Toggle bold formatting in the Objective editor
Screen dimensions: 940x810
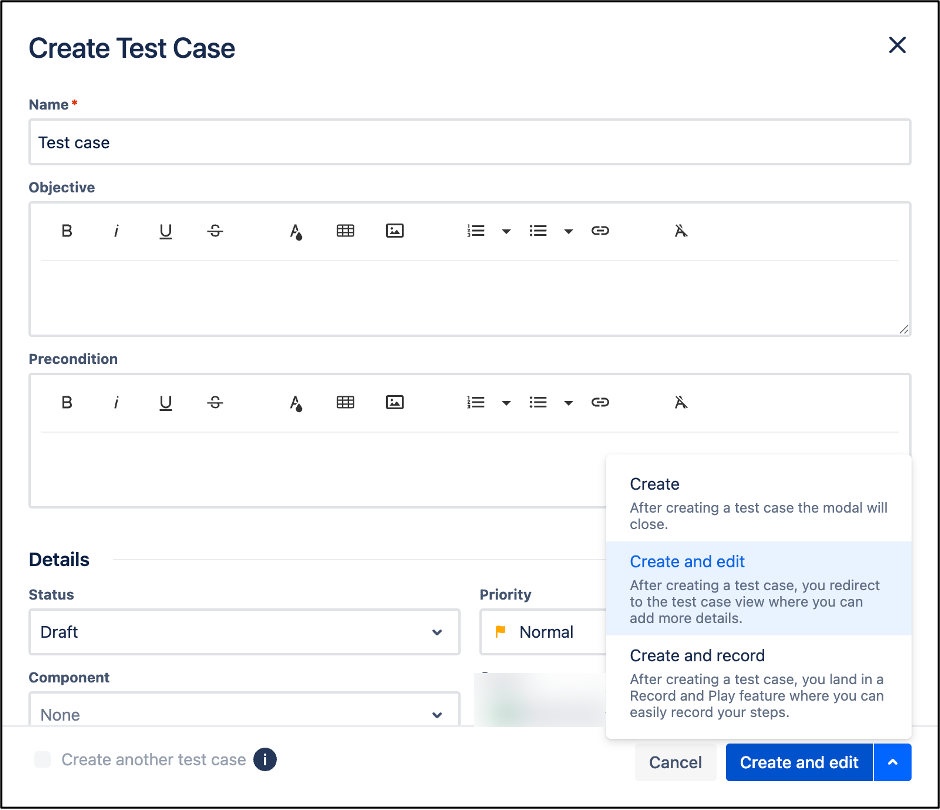(67, 230)
